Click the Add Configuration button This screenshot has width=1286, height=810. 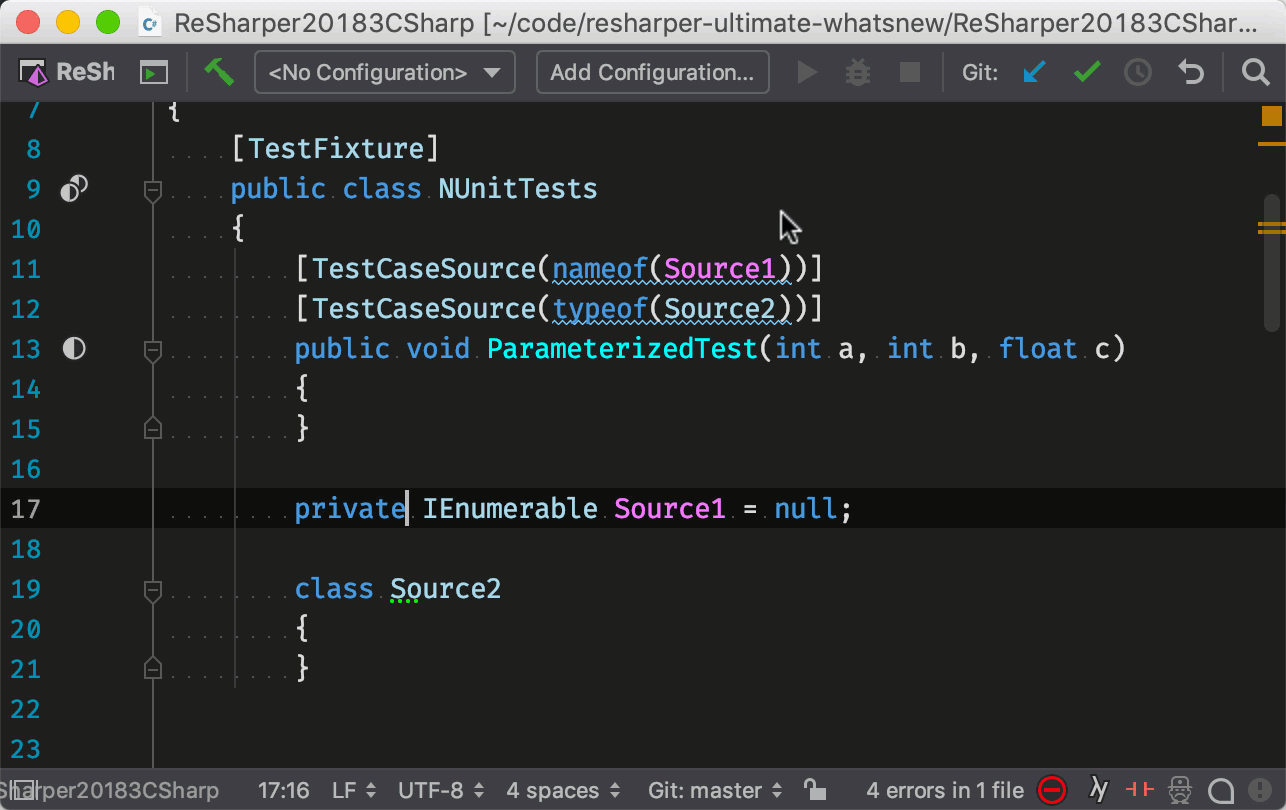652,72
